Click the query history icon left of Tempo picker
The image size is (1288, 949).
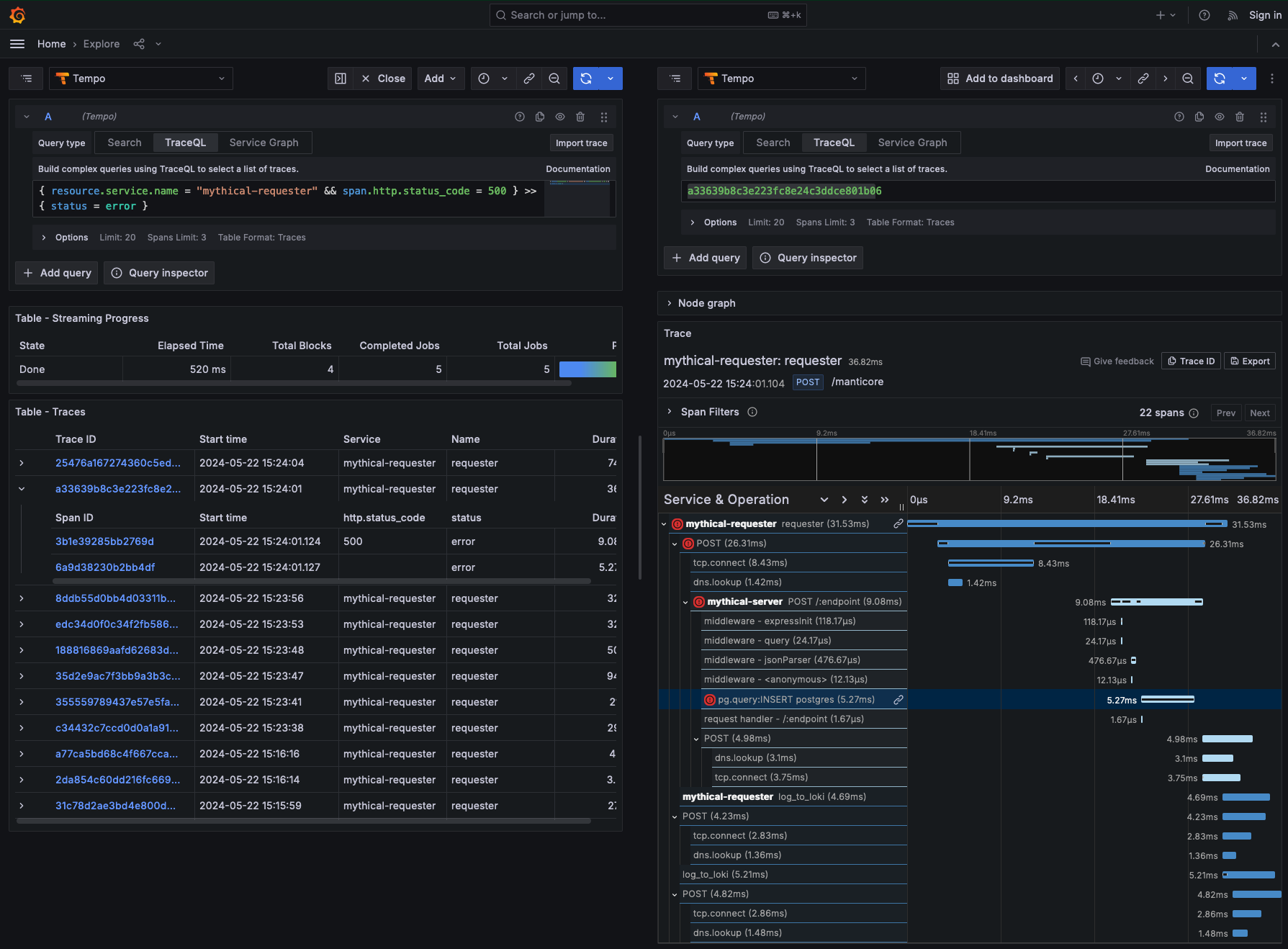click(26, 78)
